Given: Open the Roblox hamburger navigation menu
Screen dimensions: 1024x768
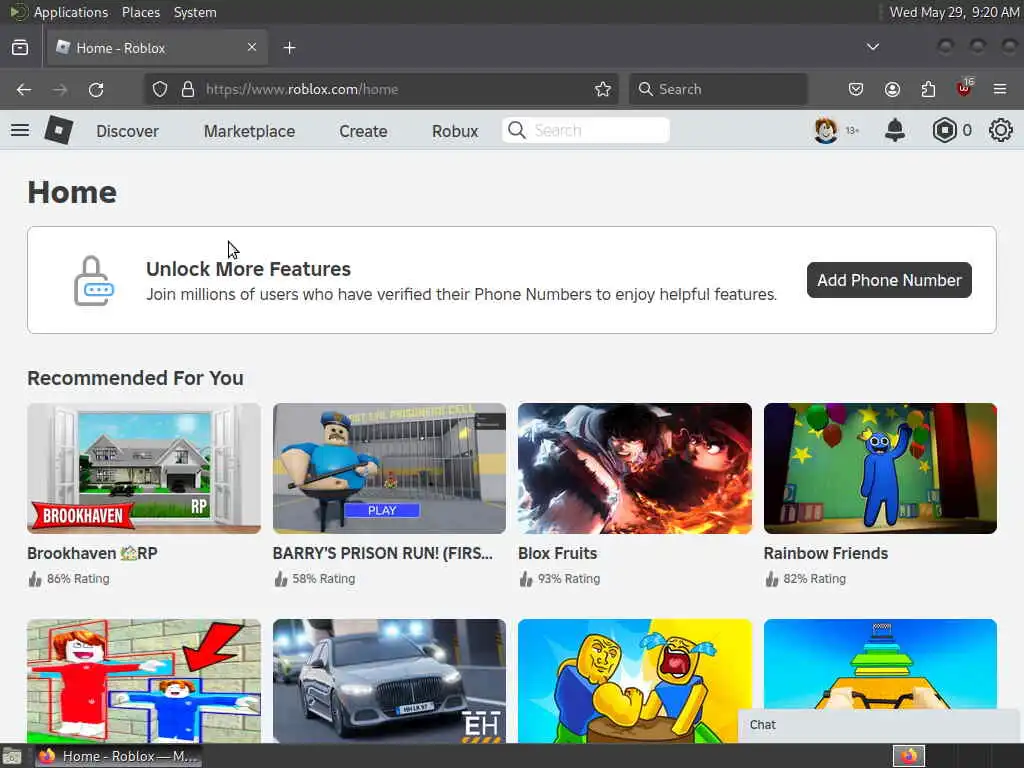Looking at the screenshot, I should (x=20, y=131).
